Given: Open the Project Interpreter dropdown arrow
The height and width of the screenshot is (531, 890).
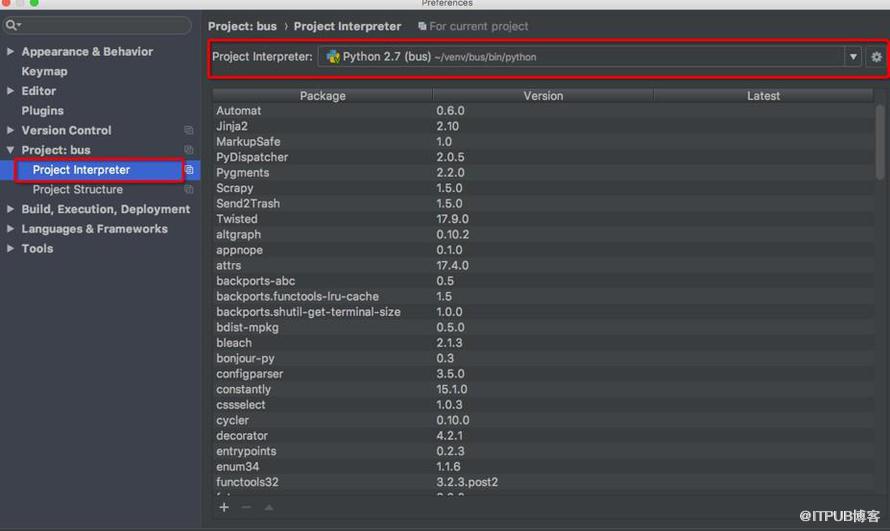Looking at the screenshot, I should coord(853,57).
